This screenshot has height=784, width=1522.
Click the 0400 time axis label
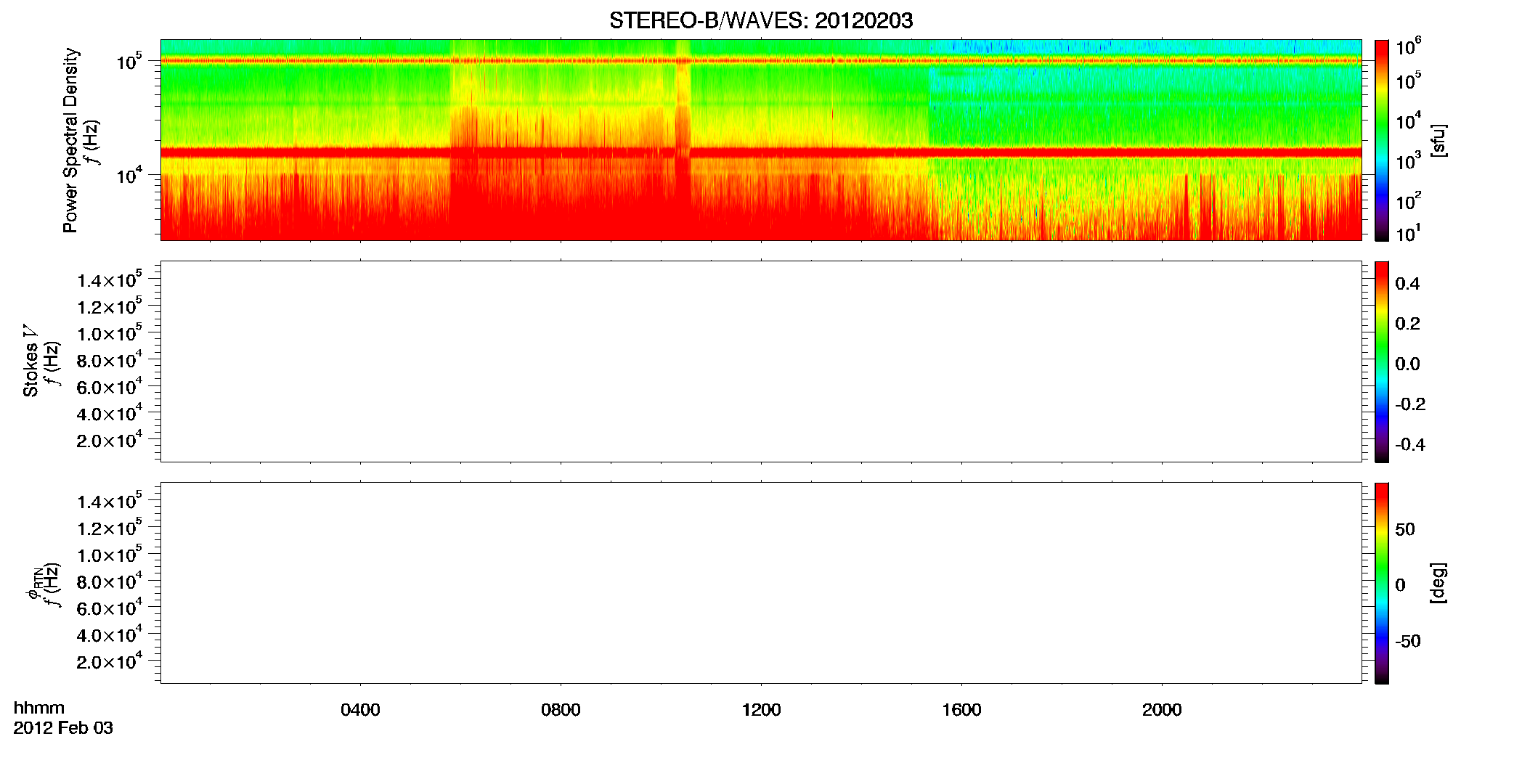point(360,710)
